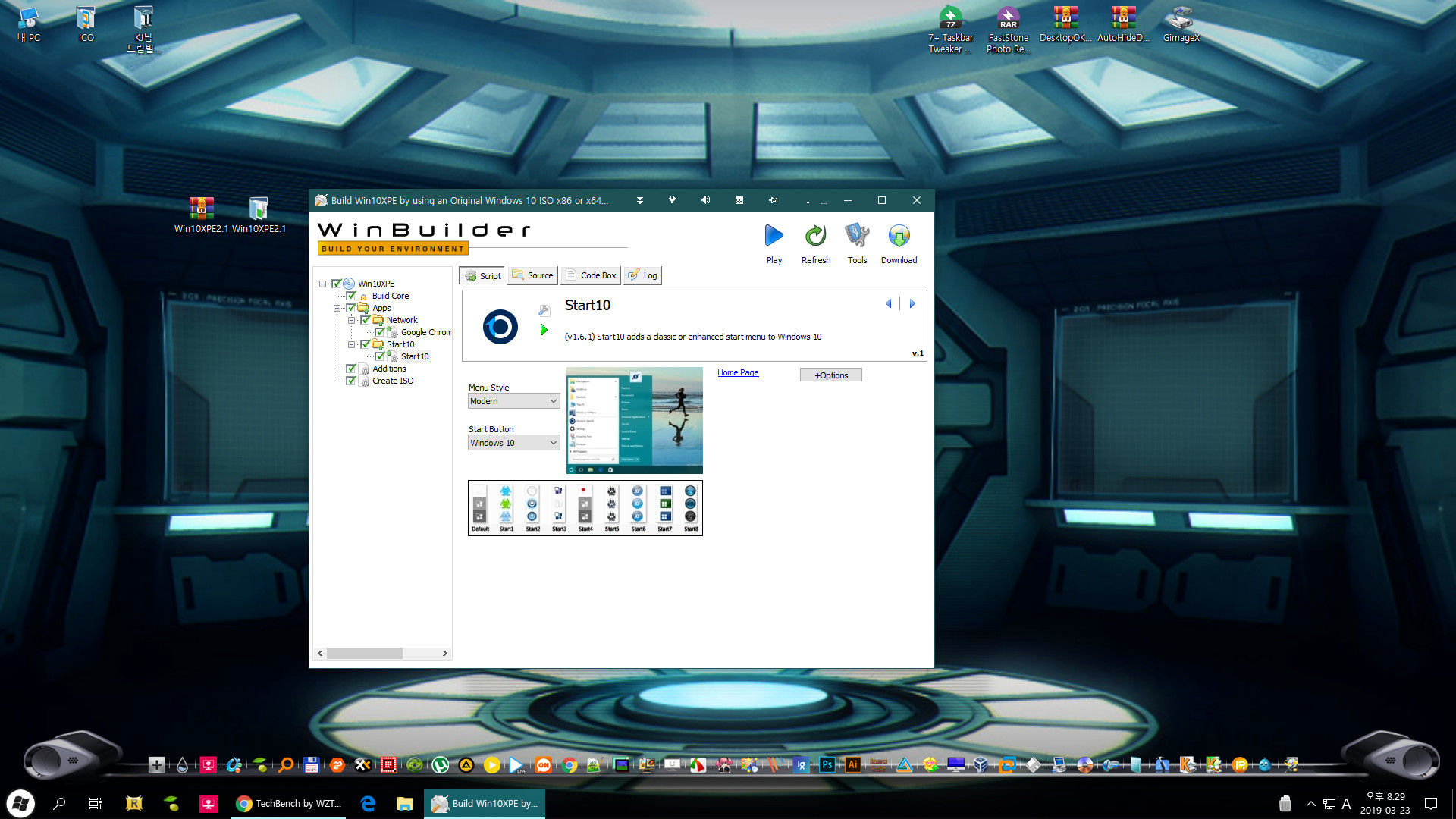
Task: Click the Start10 menu preview image
Action: pos(635,420)
